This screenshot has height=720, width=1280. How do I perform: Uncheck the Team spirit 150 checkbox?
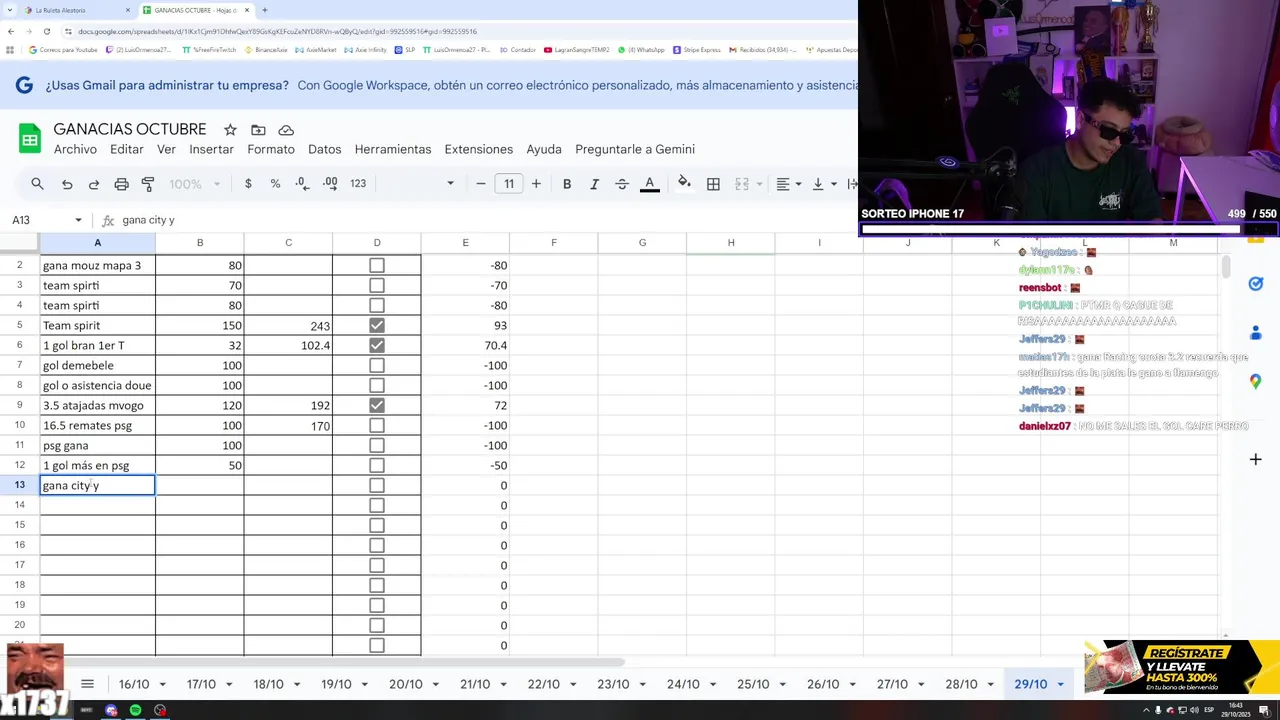(377, 325)
